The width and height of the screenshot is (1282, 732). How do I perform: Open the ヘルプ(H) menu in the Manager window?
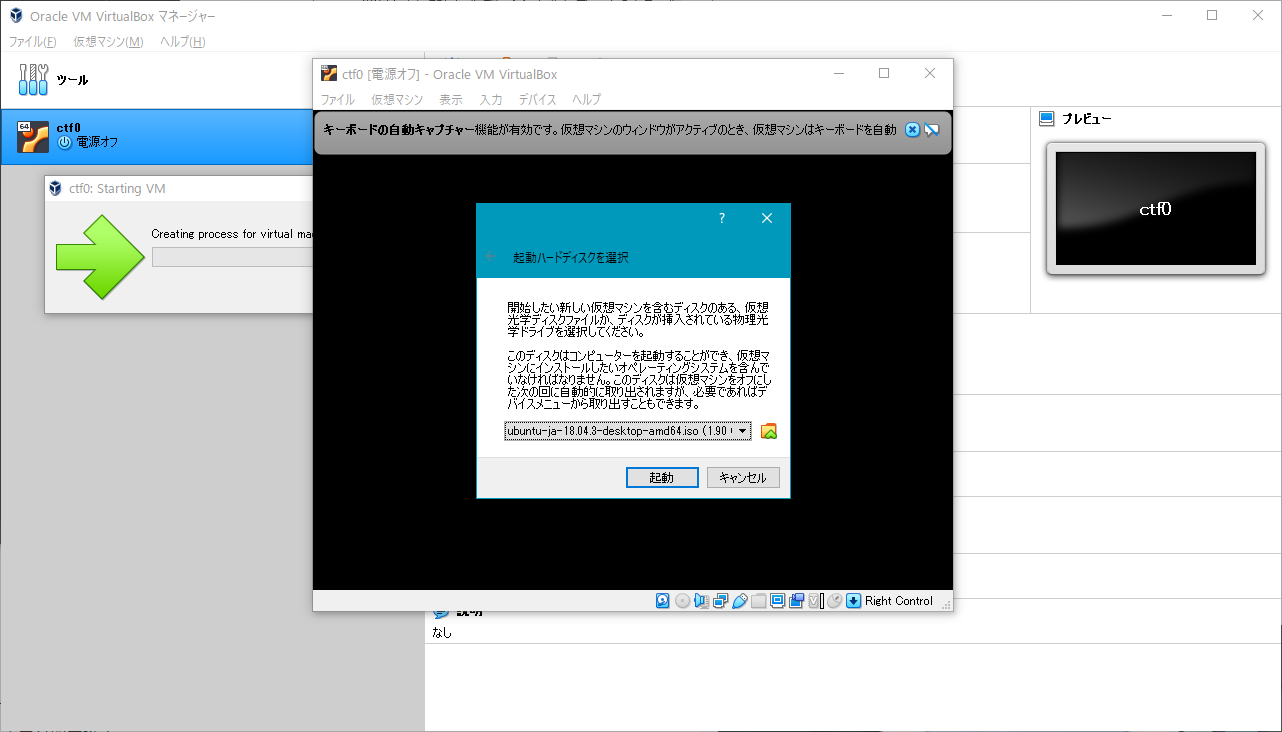pos(183,42)
